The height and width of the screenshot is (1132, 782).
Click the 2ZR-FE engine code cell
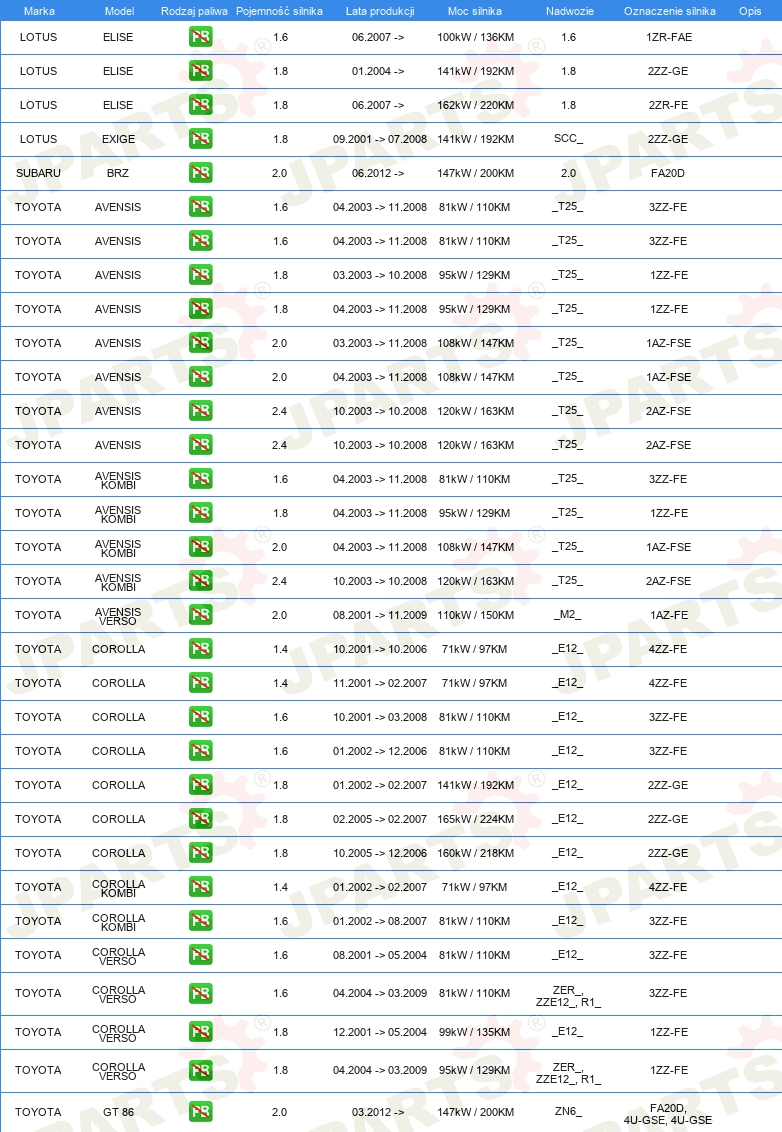pyautogui.click(x=669, y=105)
